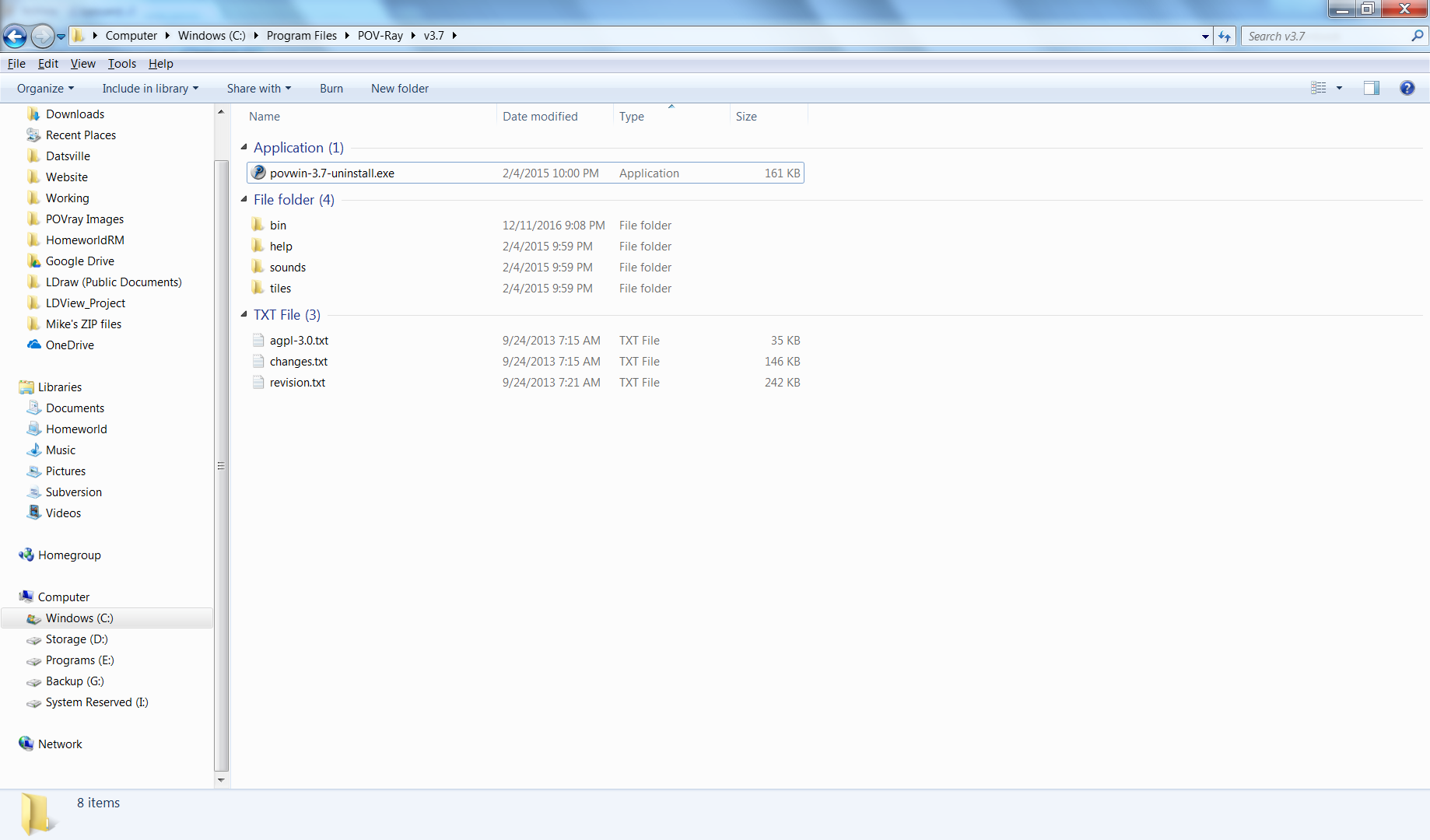1430x840 pixels.
Task: Collapse the Application (1) group
Action: tap(244, 147)
